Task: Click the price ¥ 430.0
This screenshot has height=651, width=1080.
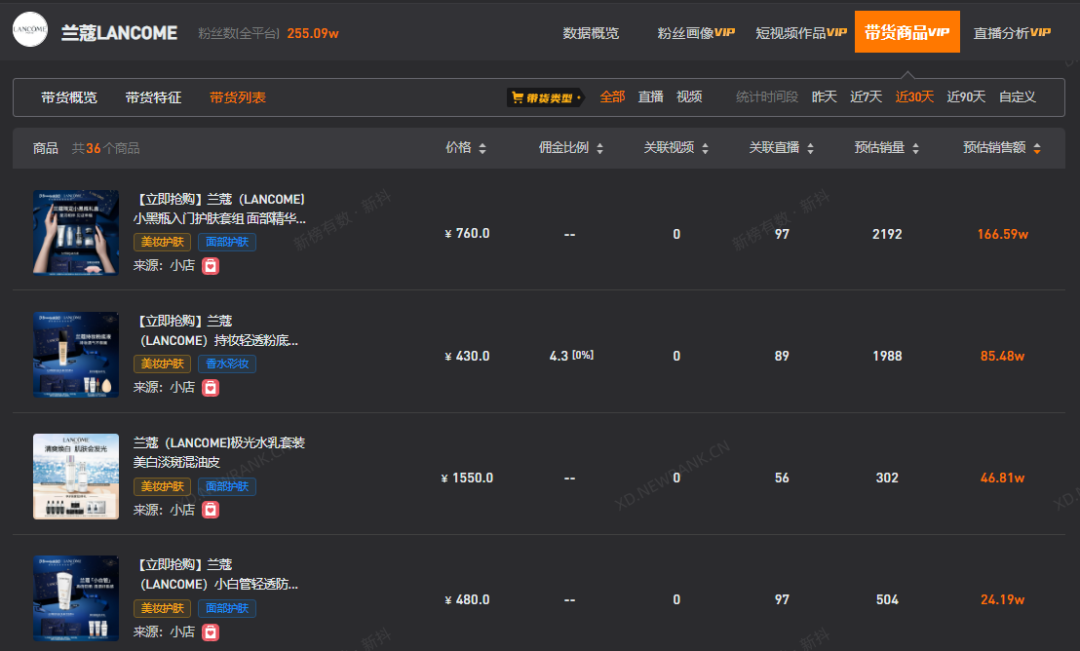Action: (467, 356)
